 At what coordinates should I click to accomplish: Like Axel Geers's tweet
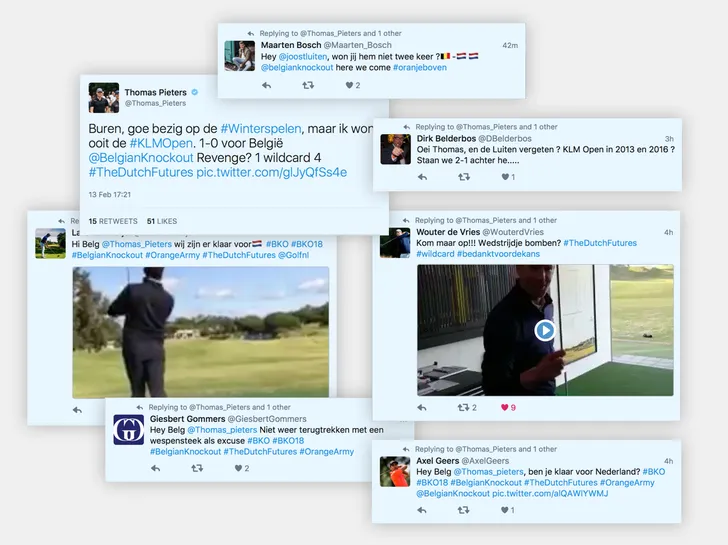505,510
